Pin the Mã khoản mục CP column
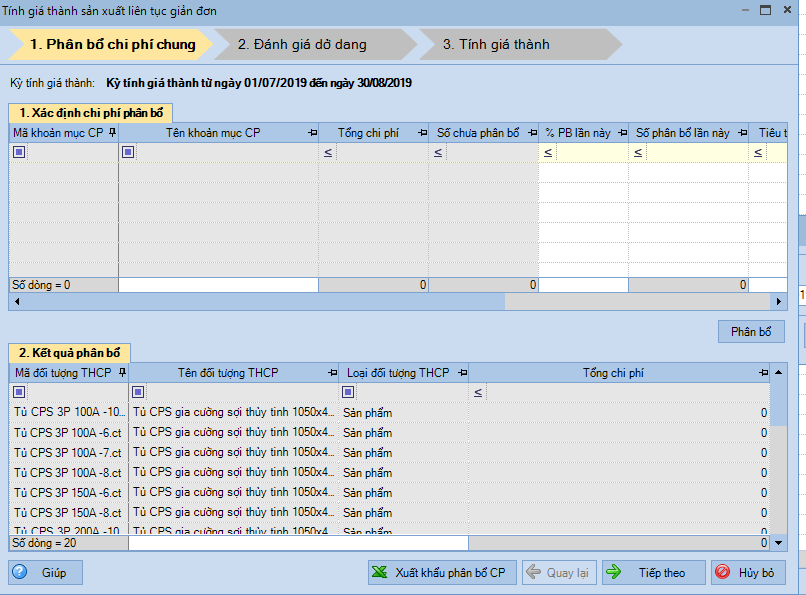This screenshot has width=806, height=595. tap(112, 133)
